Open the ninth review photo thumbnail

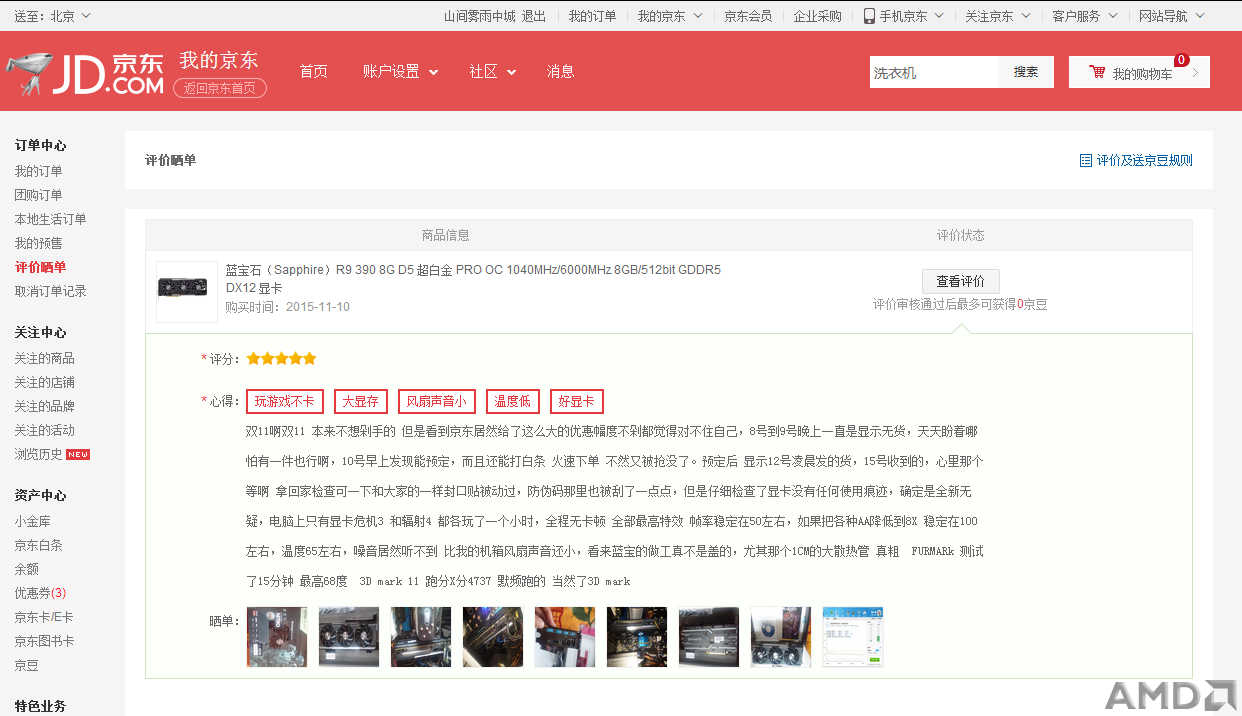[x=853, y=637]
